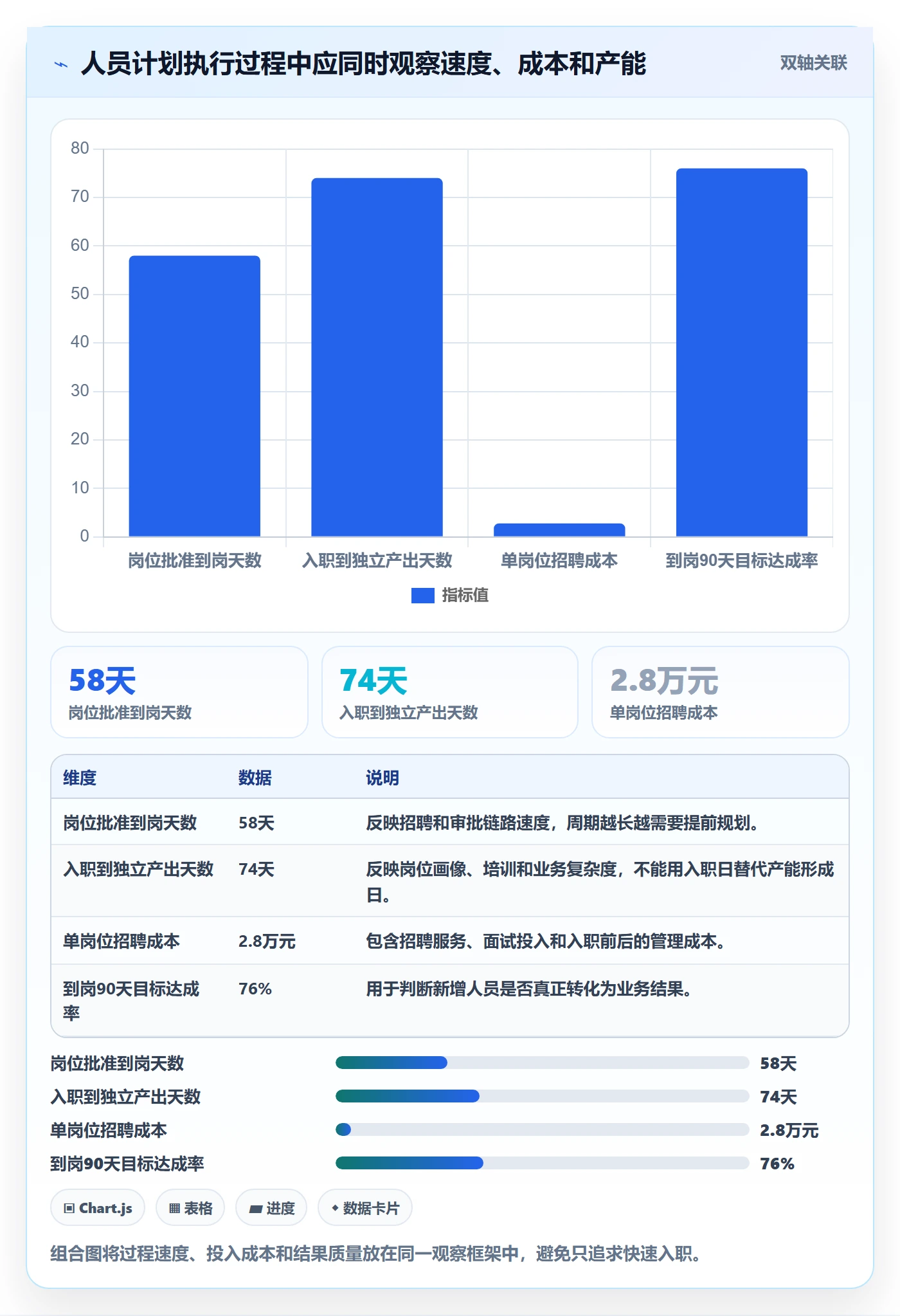
Task: Click the 到岗90天目标达成率 progress bar
Action: (543, 1163)
